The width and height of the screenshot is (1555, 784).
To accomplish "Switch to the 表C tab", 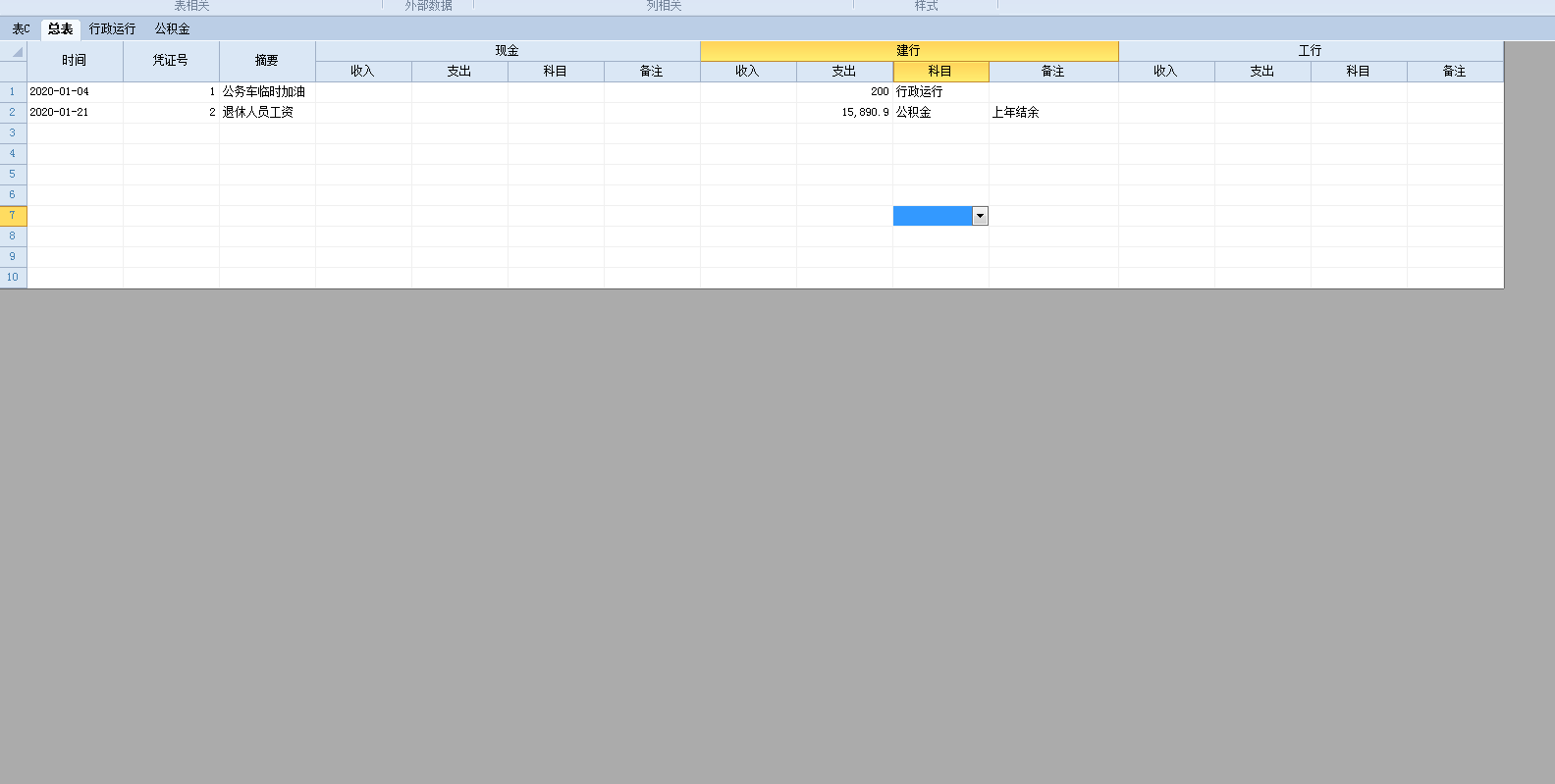I will point(21,29).
